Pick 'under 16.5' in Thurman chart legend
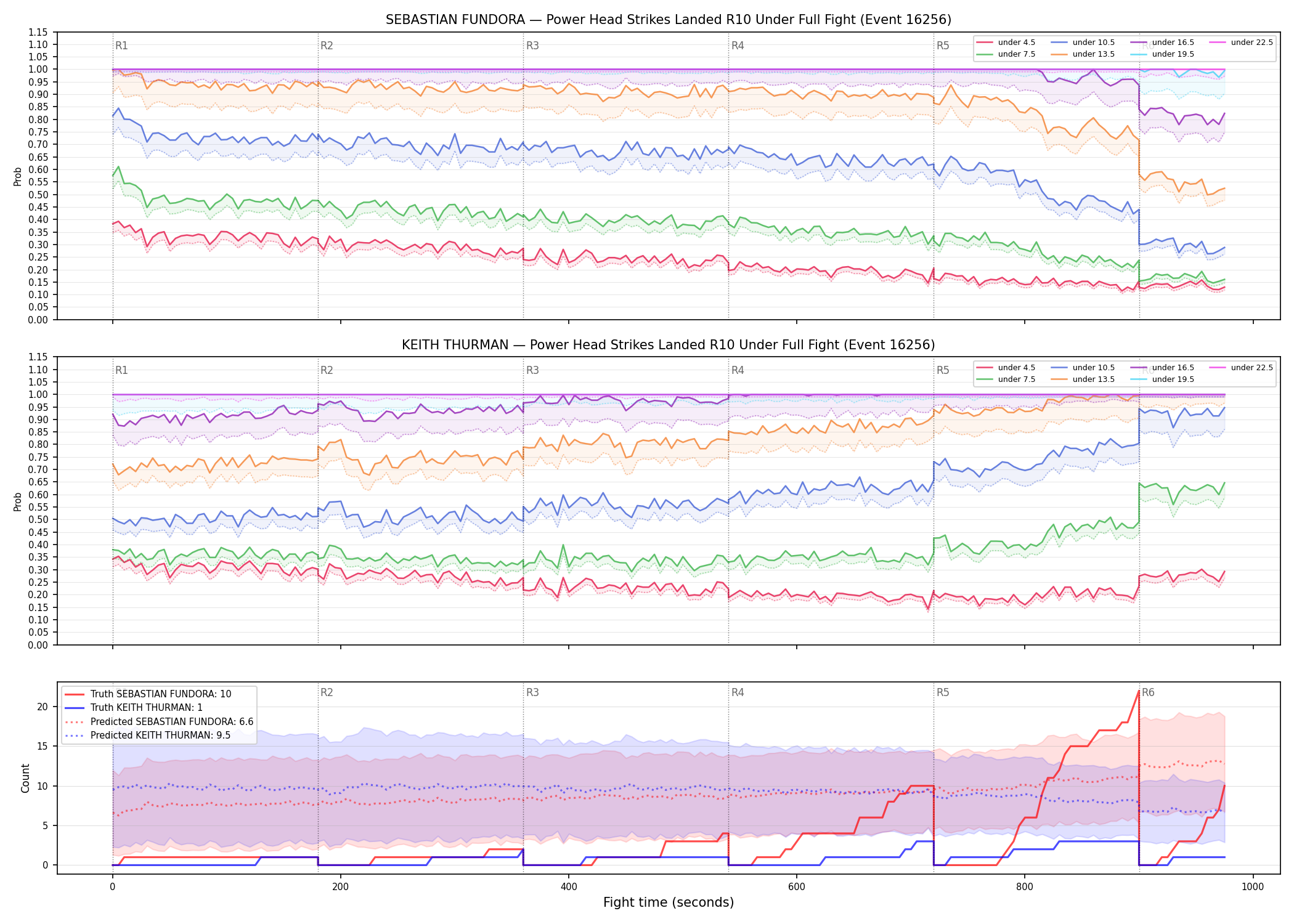Image resolution: width=1294 pixels, height=924 pixels. click(1163, 368)
